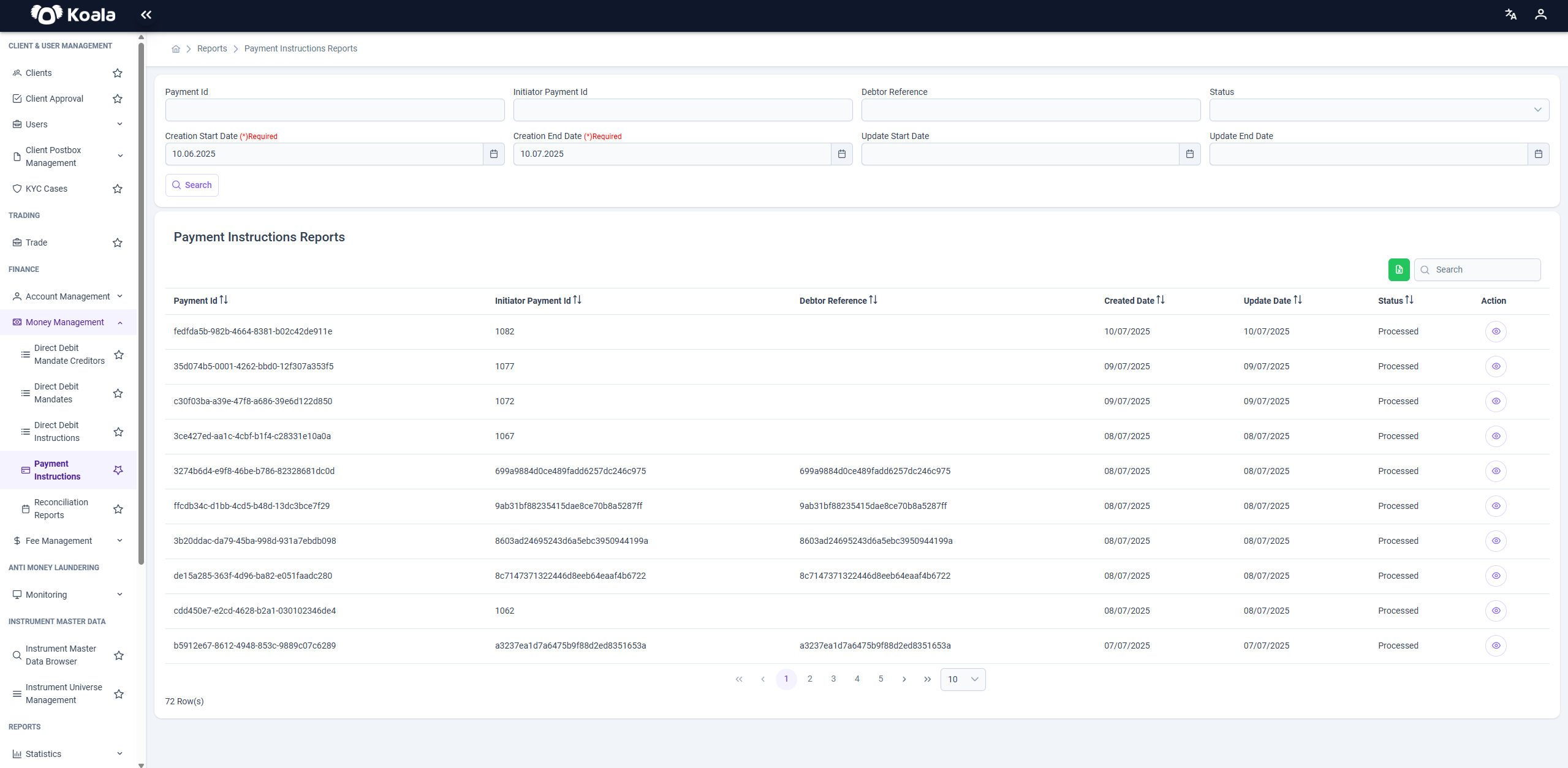
Task: Go to the breadcrumb home icon
Action: point(176,49)
